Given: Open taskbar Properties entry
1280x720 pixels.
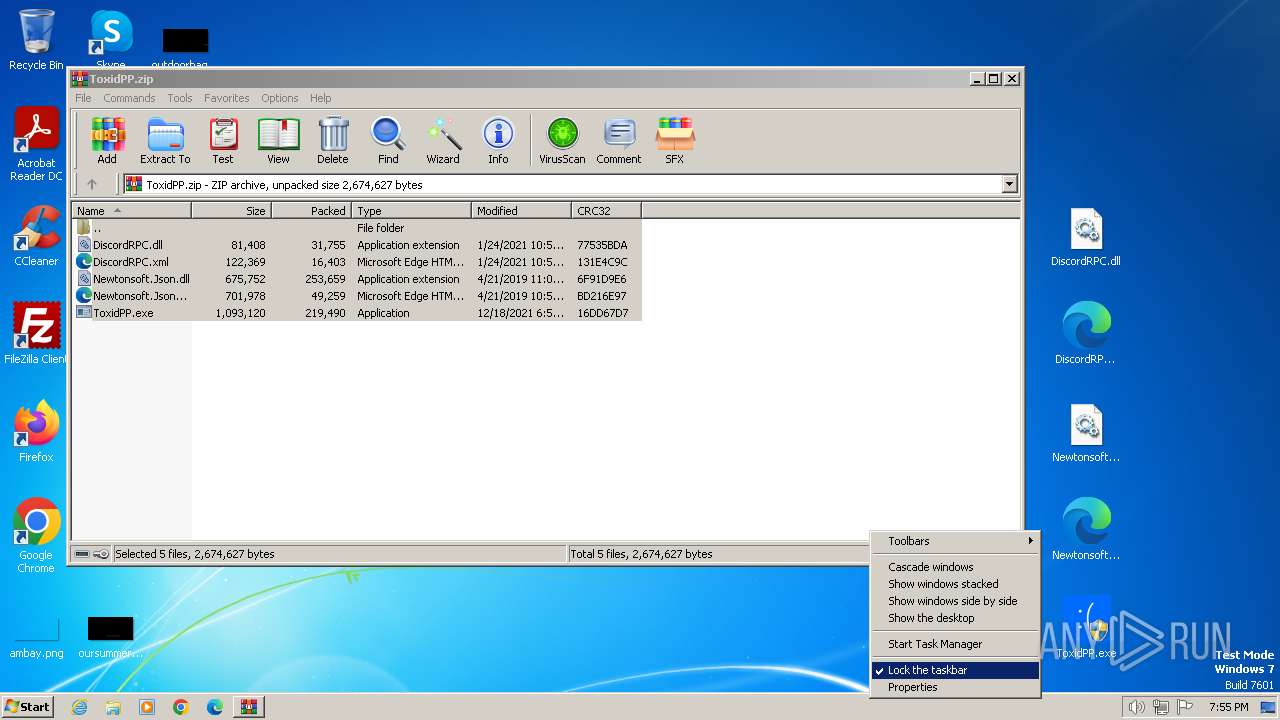Looking at the screenshot, I should [x=955, y=687].
